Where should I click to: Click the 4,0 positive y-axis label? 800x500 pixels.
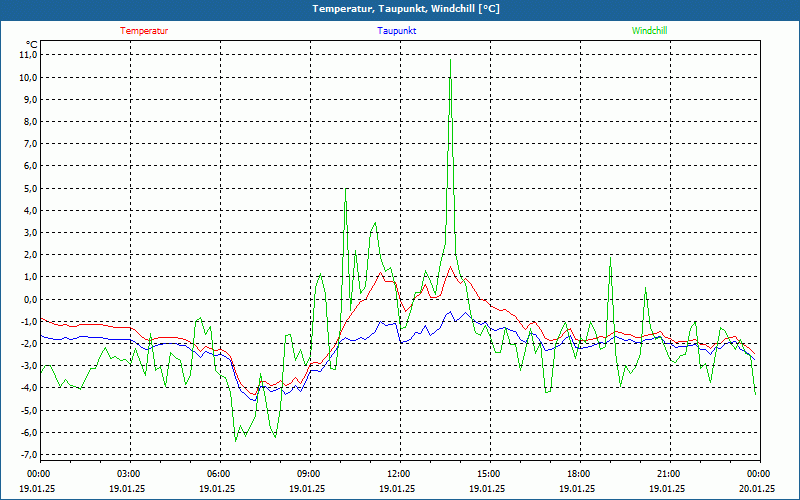(30, 211)
